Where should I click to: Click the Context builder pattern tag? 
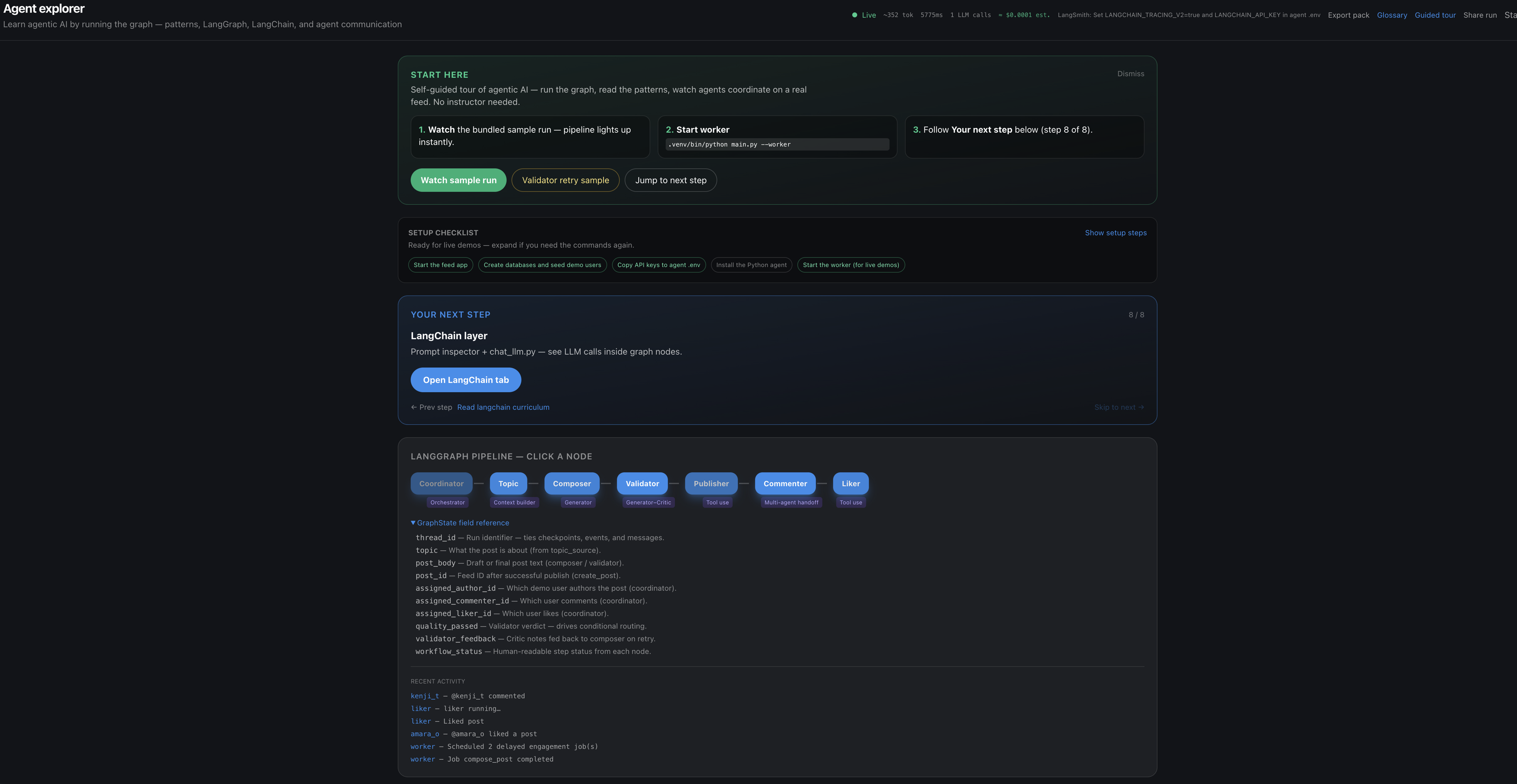[x=514, y=502]
